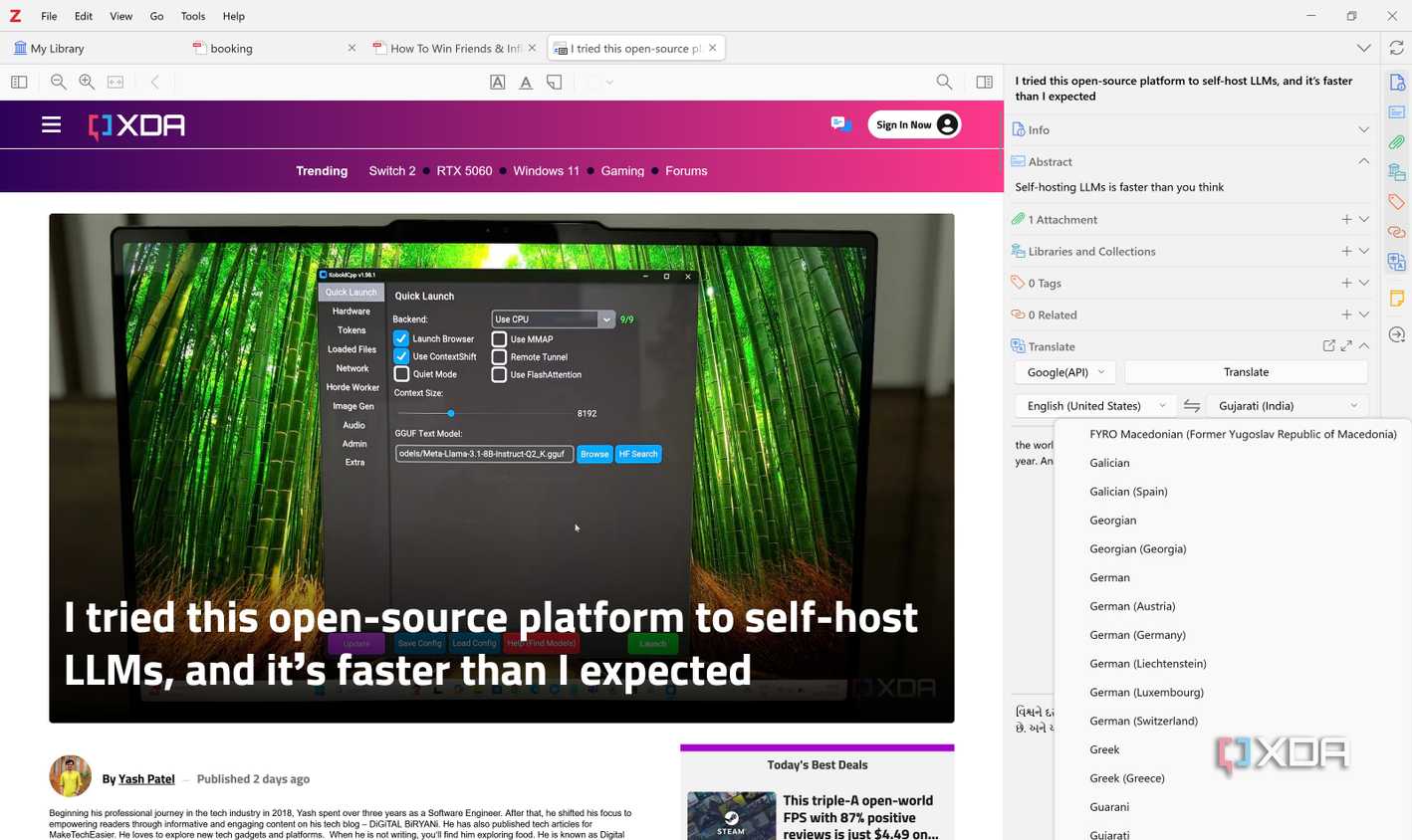Viewport: 1412px width, 840px height.
Task: Swap source and target translation languages
Action: pyautogui.click(x=1191, y=406)
